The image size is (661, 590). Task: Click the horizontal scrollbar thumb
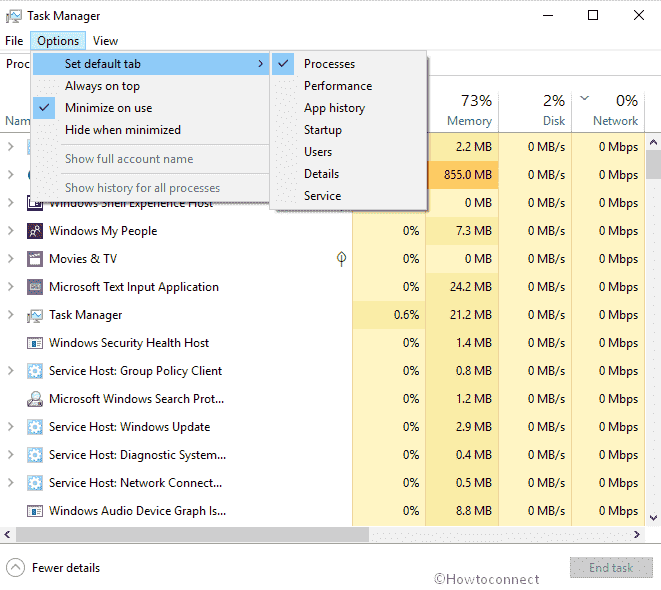[x=192, y=535]
